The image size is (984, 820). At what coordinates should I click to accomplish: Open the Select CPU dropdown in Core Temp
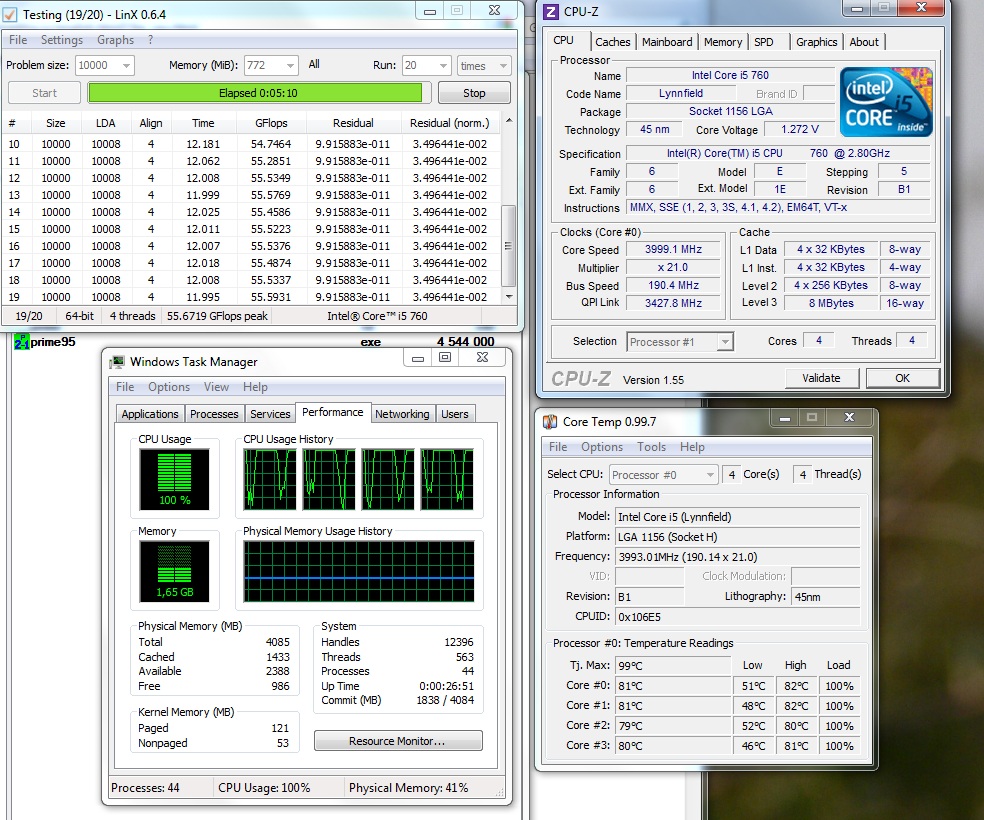pos(710,475)
